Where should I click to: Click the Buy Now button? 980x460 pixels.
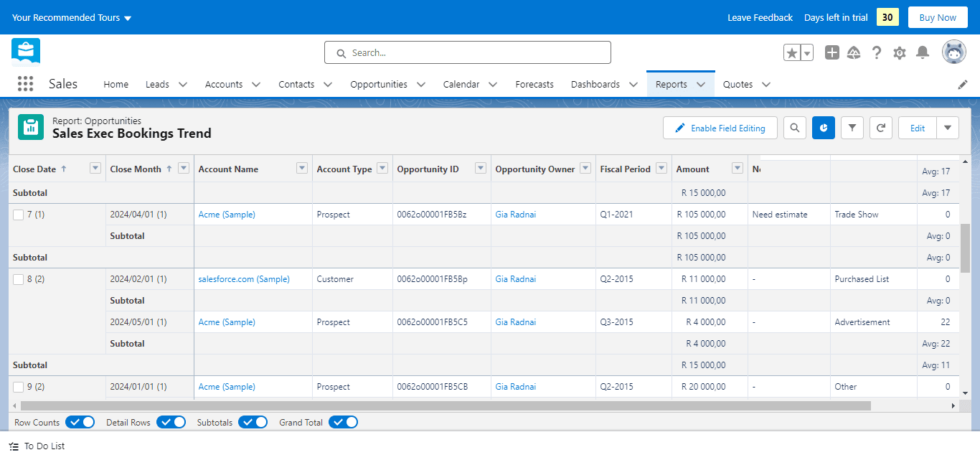(938, 18)
